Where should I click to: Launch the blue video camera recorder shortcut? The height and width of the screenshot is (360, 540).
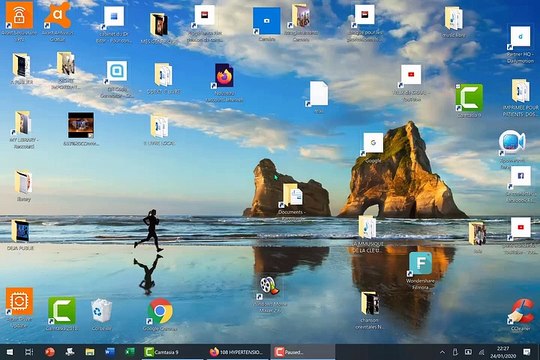pyautogui.click(x=512, y=142)
